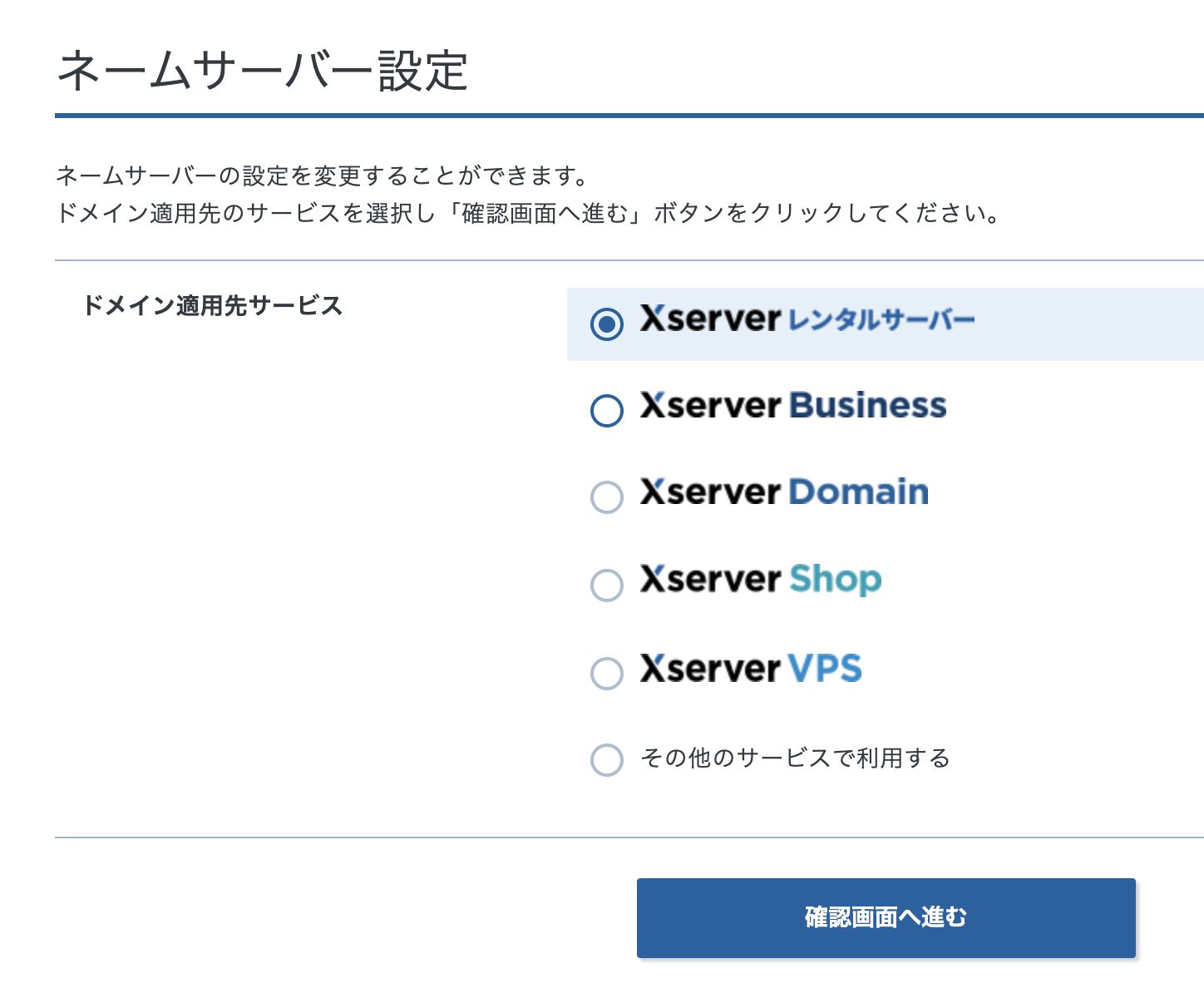This screenshot has width=1204, height=998.
Task: Click the Xserver Domain logo
Action: [x=783, y=492]
